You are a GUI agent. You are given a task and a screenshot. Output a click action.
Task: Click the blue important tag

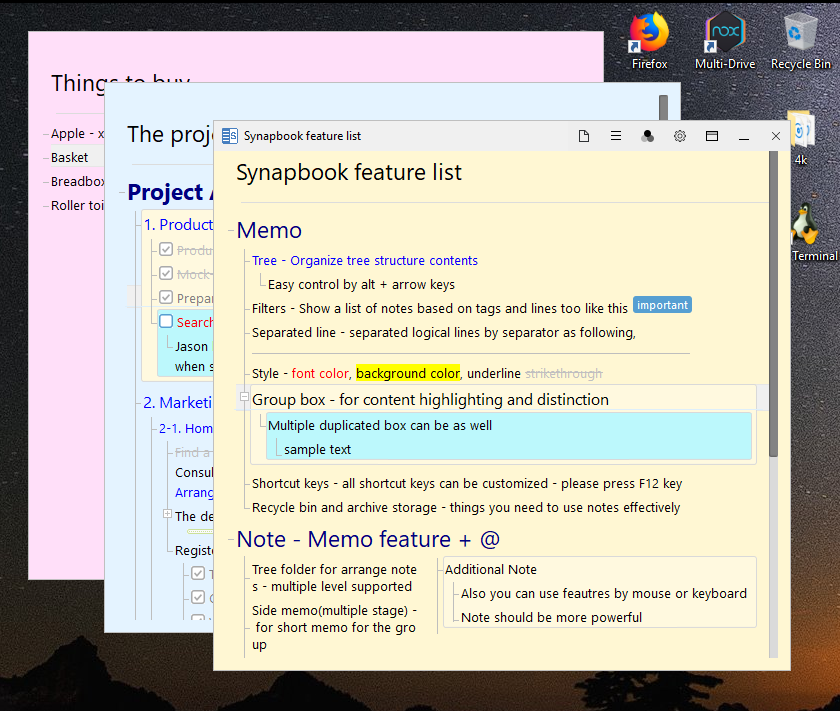(662, 305)
